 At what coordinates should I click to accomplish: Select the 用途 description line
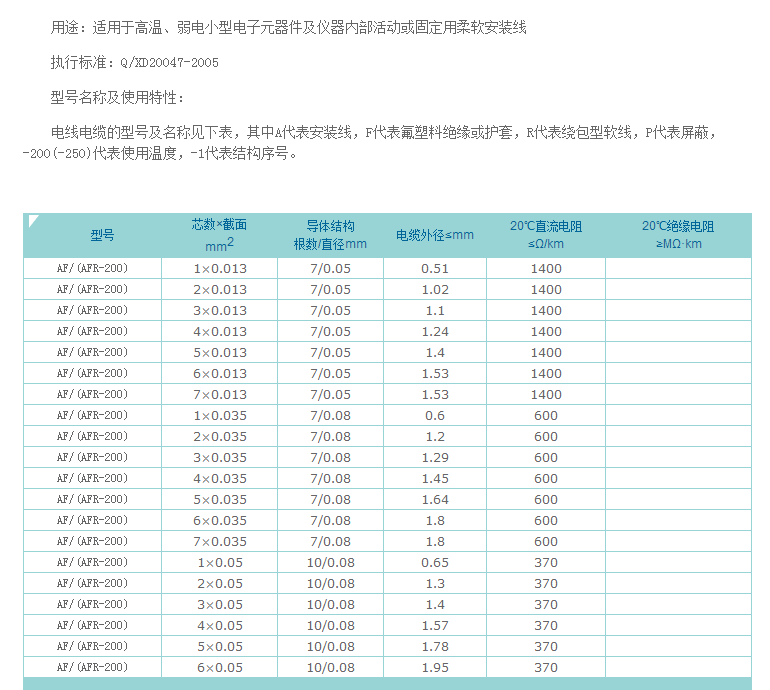288,28
